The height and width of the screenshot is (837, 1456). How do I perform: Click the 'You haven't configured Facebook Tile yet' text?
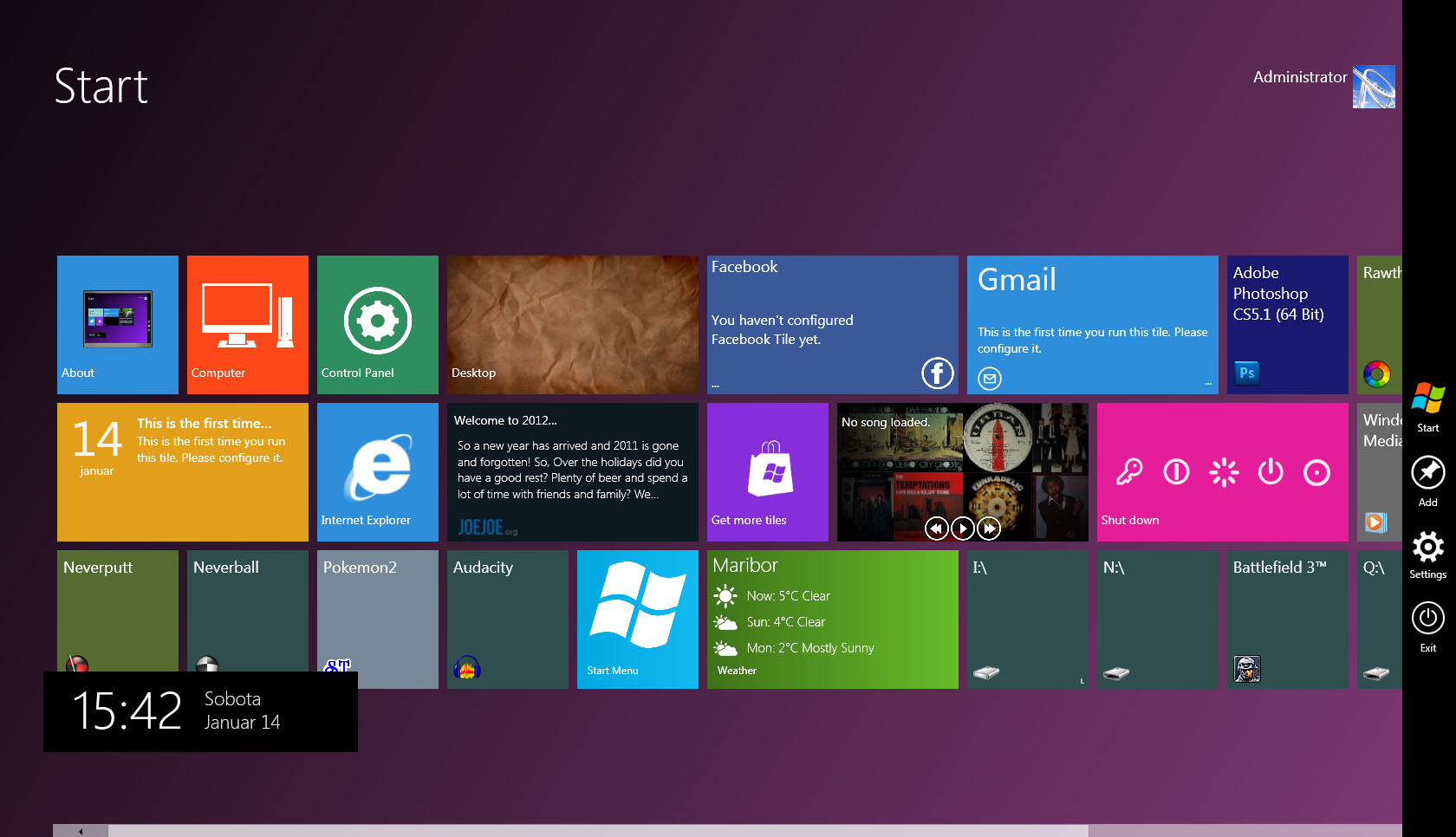tap(783, 330)
